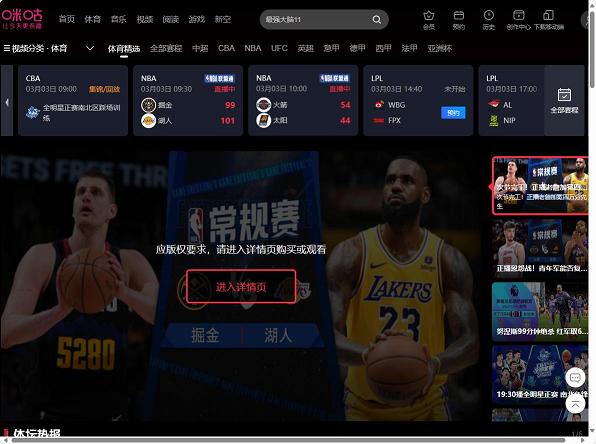Select the 努涅斯99分钟绝杀 video thumbnail
The width and height of the screenshot is (596, 444).
(540, 311)
